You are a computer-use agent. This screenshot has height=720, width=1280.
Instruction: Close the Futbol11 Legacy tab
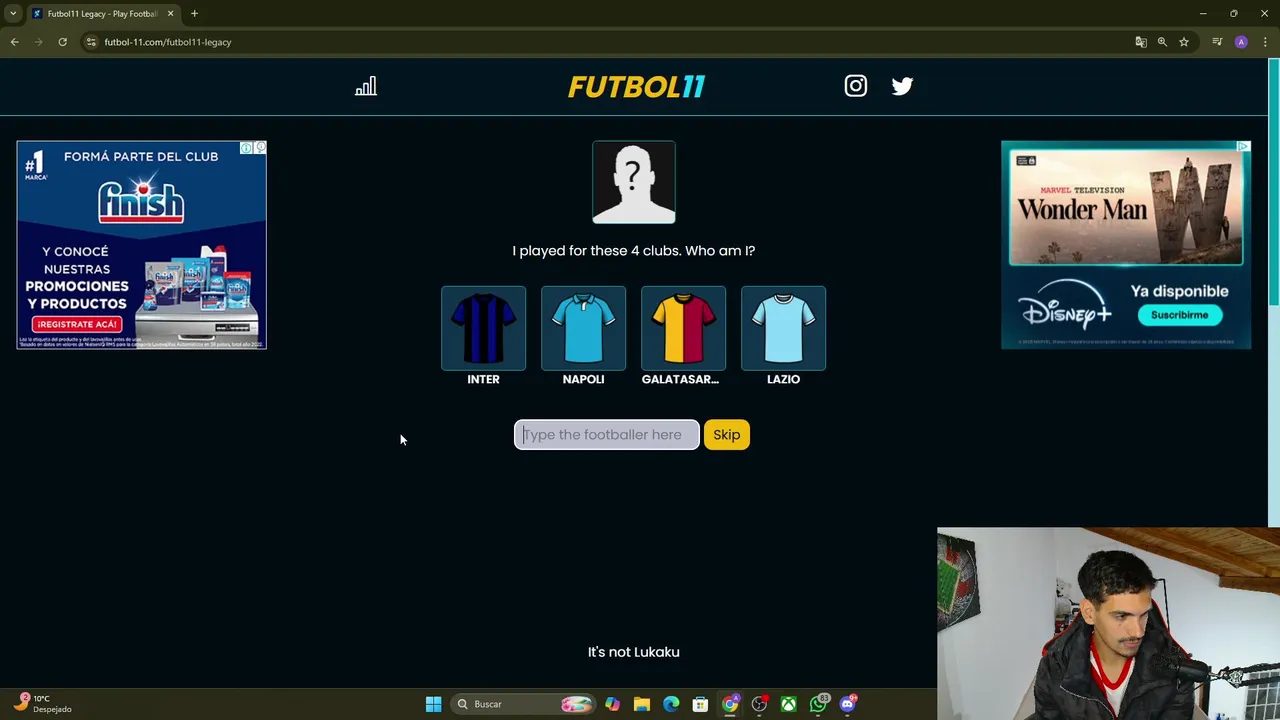[170, 14]
